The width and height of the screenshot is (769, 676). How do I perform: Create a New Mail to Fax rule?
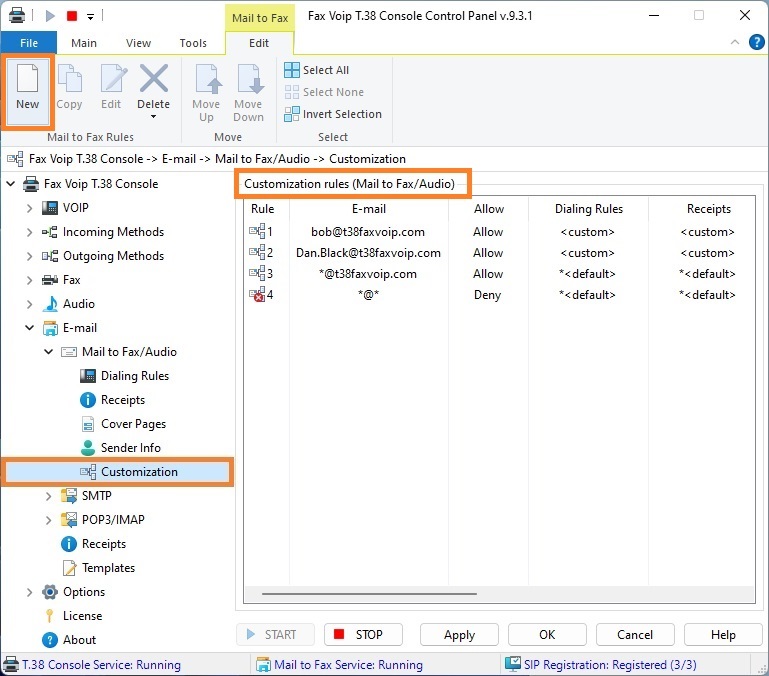pos(27,92)
